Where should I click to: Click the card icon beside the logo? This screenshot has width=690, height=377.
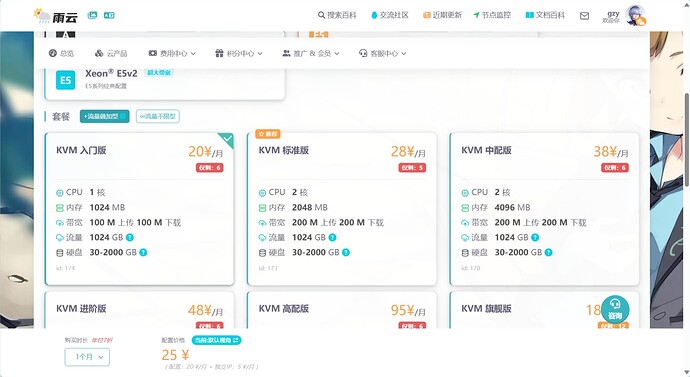(x=109, y=15)
